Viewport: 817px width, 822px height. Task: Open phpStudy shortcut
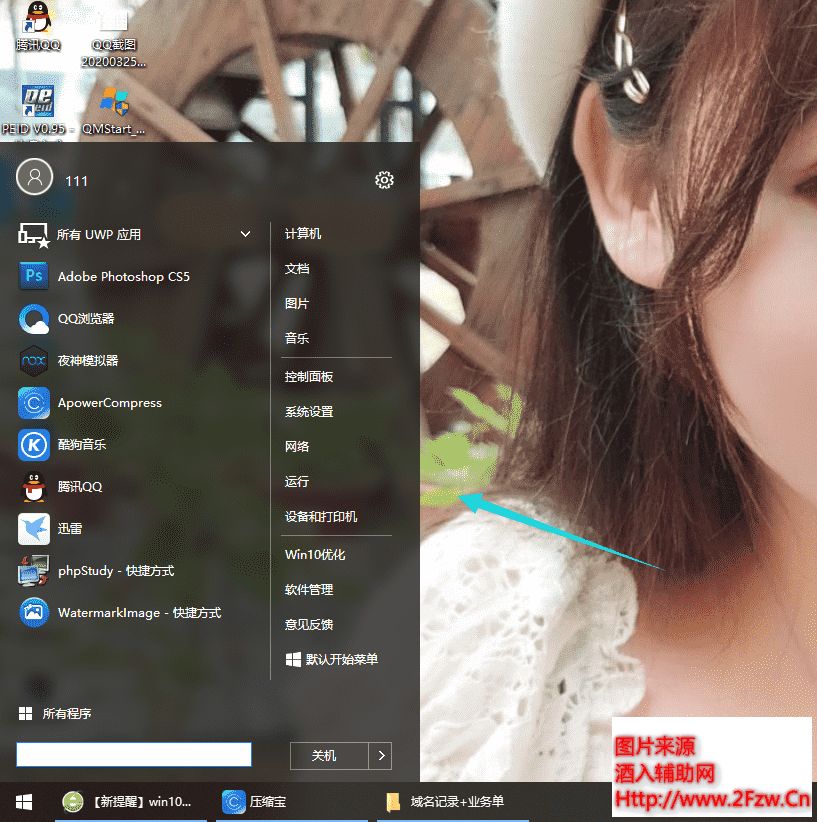tap(115, 571)
